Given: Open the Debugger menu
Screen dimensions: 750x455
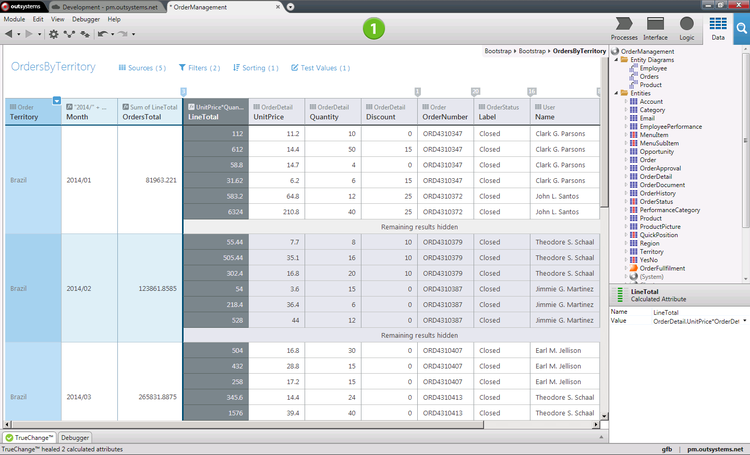Looking at the screenshot, I should coord(85,19).
